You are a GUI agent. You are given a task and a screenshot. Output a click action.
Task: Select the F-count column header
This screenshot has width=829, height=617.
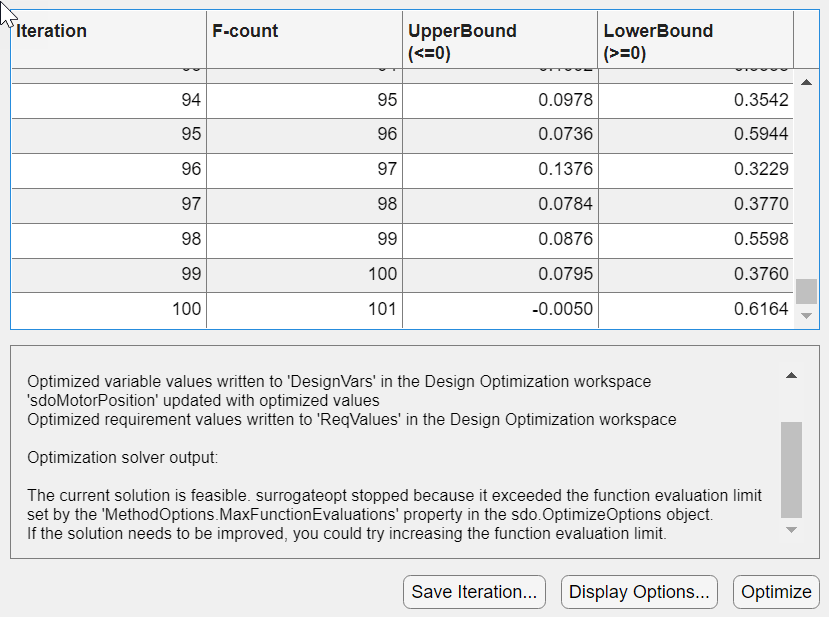tap(305, 40)
